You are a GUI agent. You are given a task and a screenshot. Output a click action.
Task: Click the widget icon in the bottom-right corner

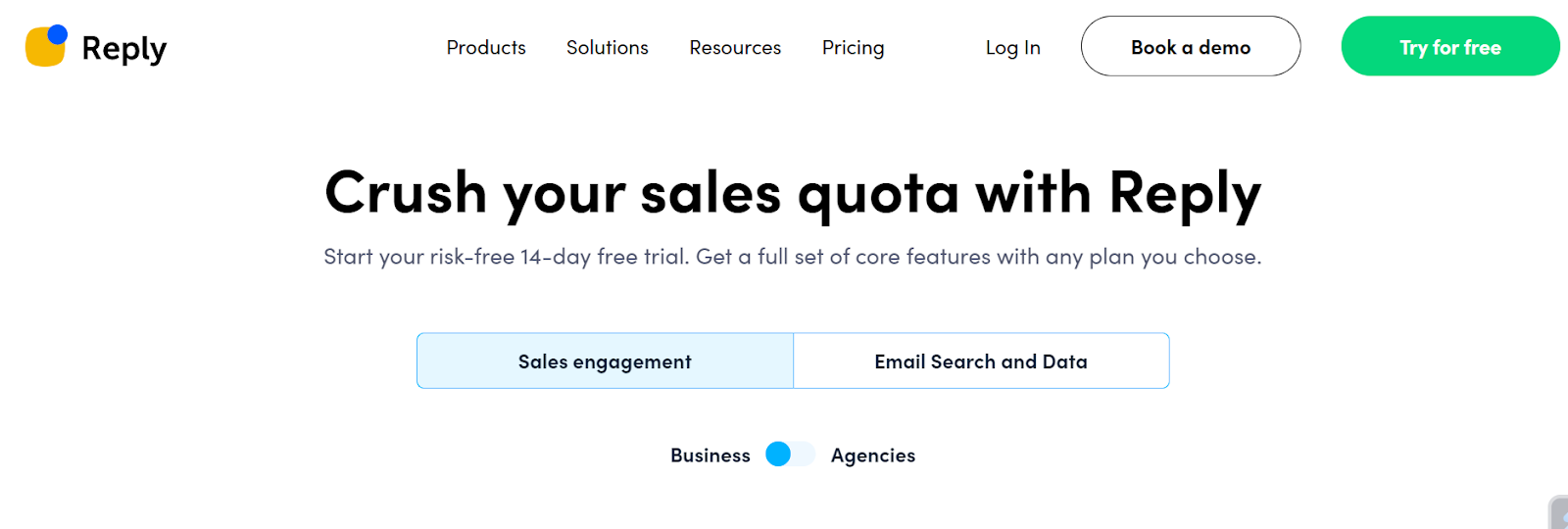click(1559, 514)
